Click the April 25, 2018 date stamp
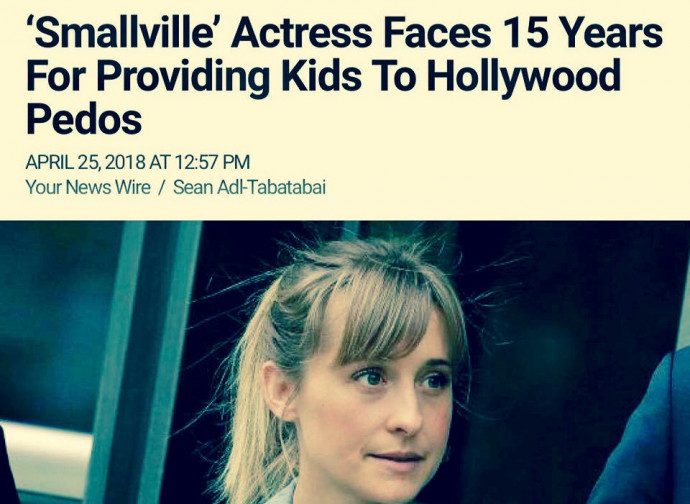The image size is (690, 504). (x=85, y=162)
